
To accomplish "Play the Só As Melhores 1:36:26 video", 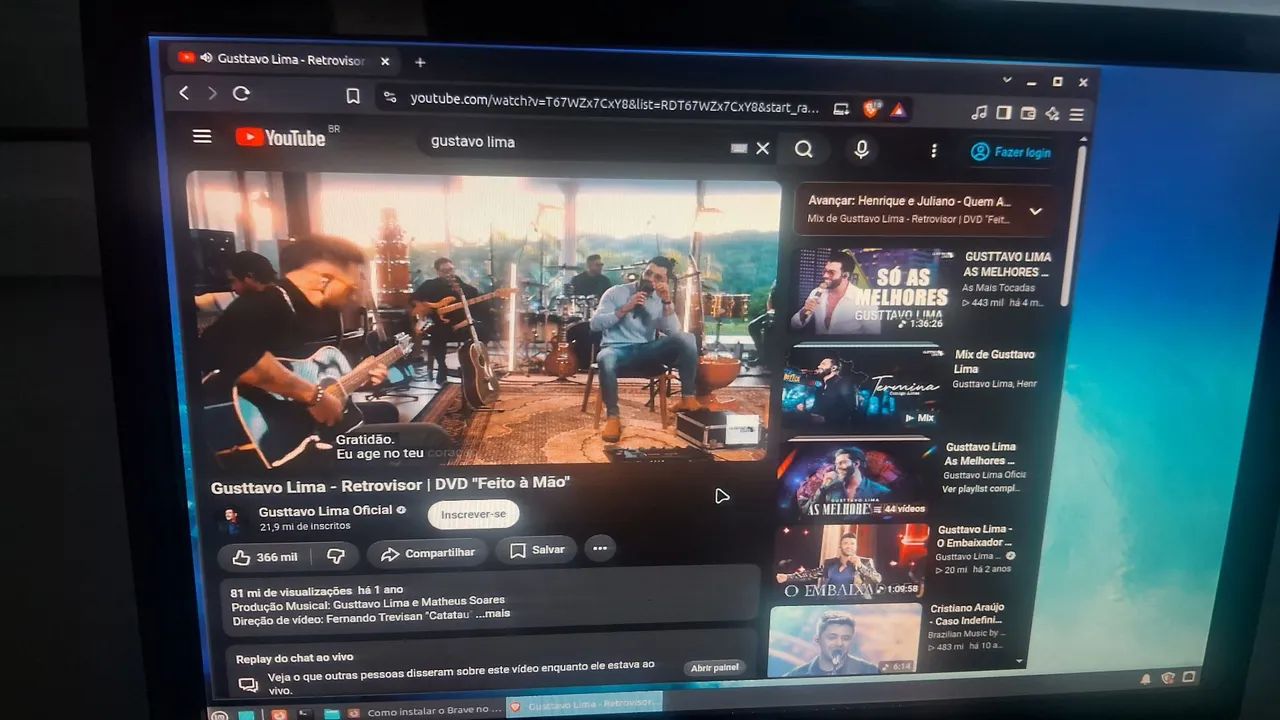I will click(873, 290).
